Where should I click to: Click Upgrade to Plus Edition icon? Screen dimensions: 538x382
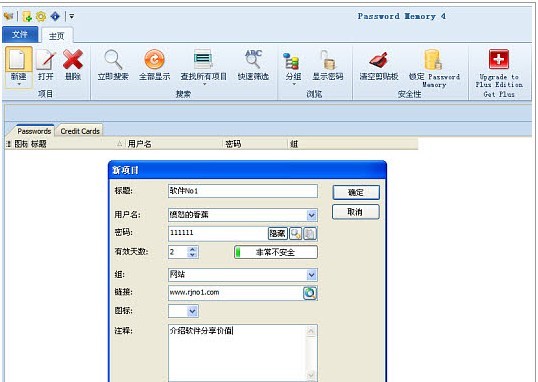click(x=499, y=59)
